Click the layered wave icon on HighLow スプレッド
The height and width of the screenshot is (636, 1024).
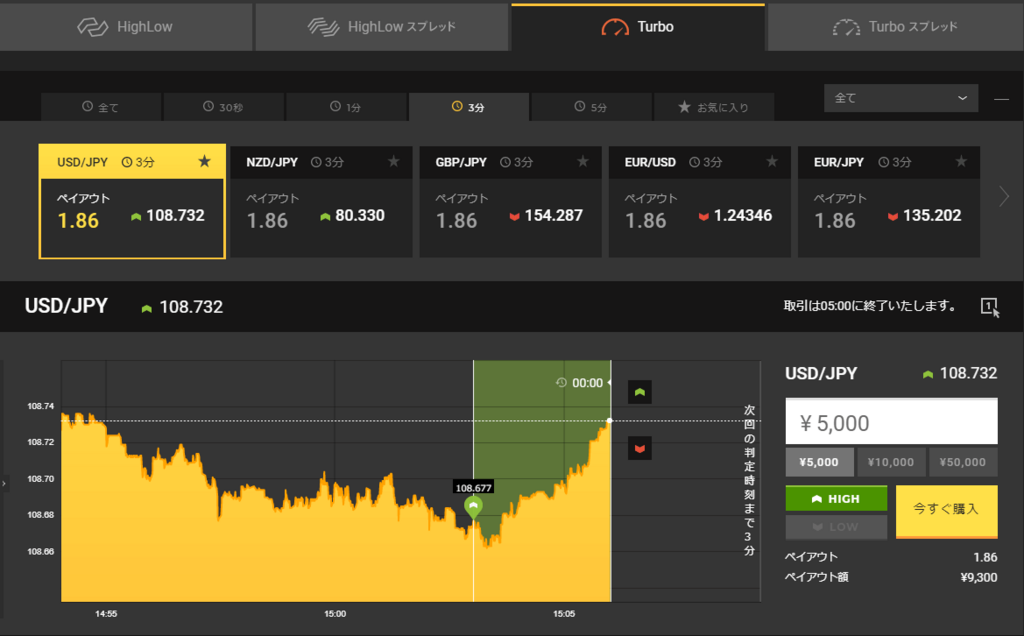click(326, 27)
